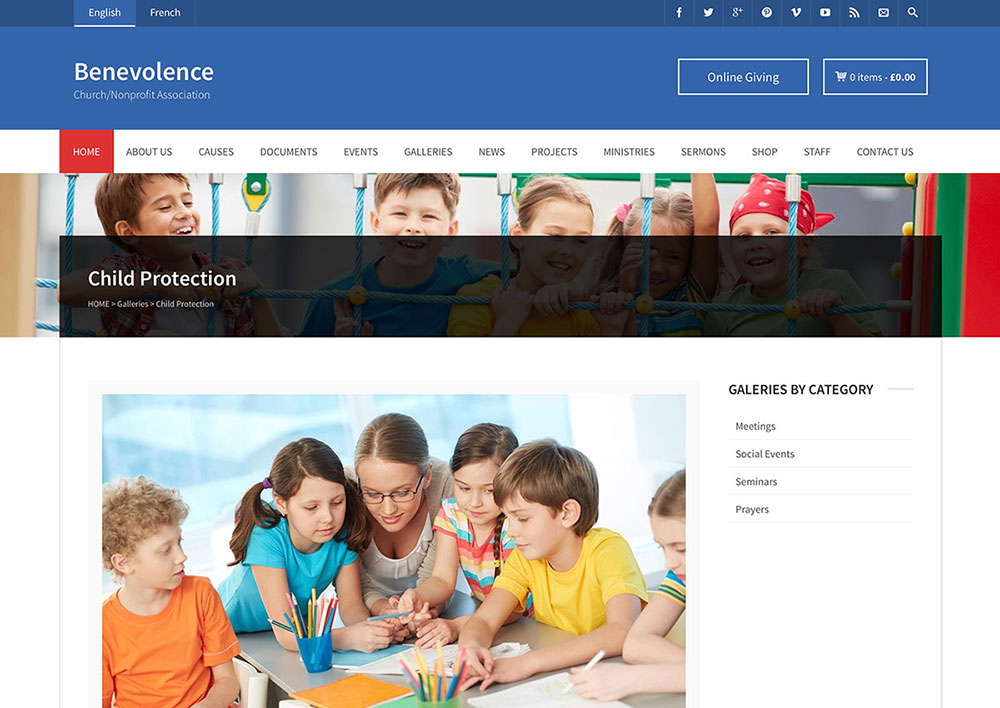Select the Social Events gallery category

[x=765, y=454]
